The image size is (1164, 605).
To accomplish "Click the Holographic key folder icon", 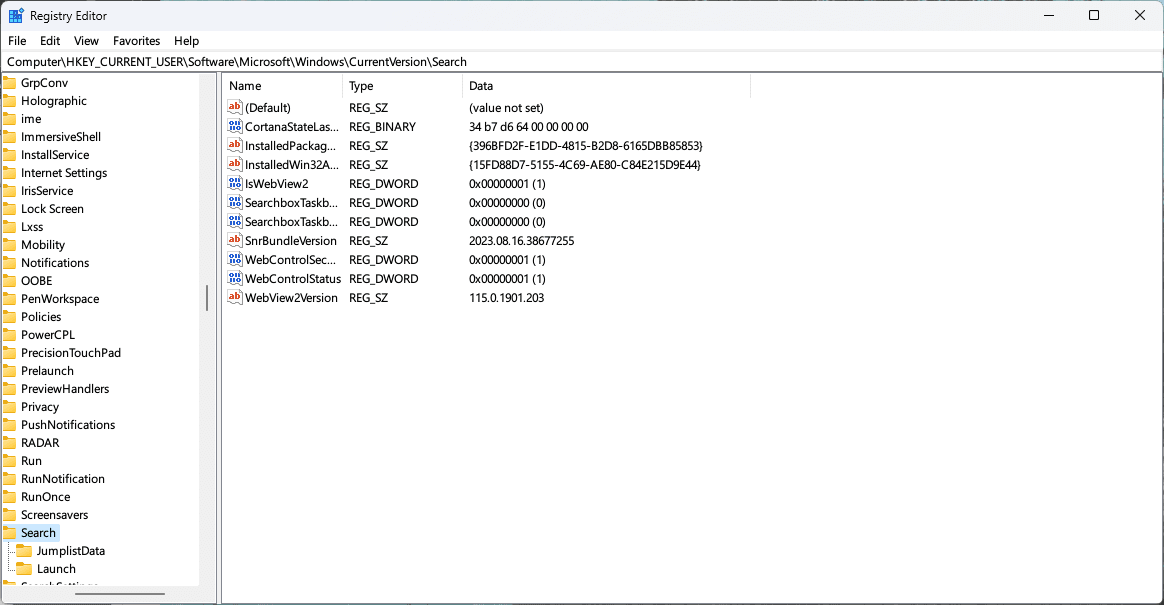I will click(x=9, y=101).
